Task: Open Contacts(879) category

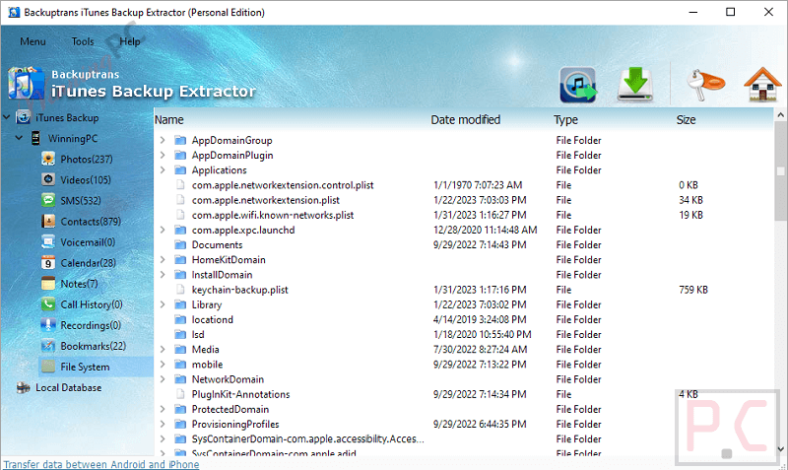Action: coord(90,221)
